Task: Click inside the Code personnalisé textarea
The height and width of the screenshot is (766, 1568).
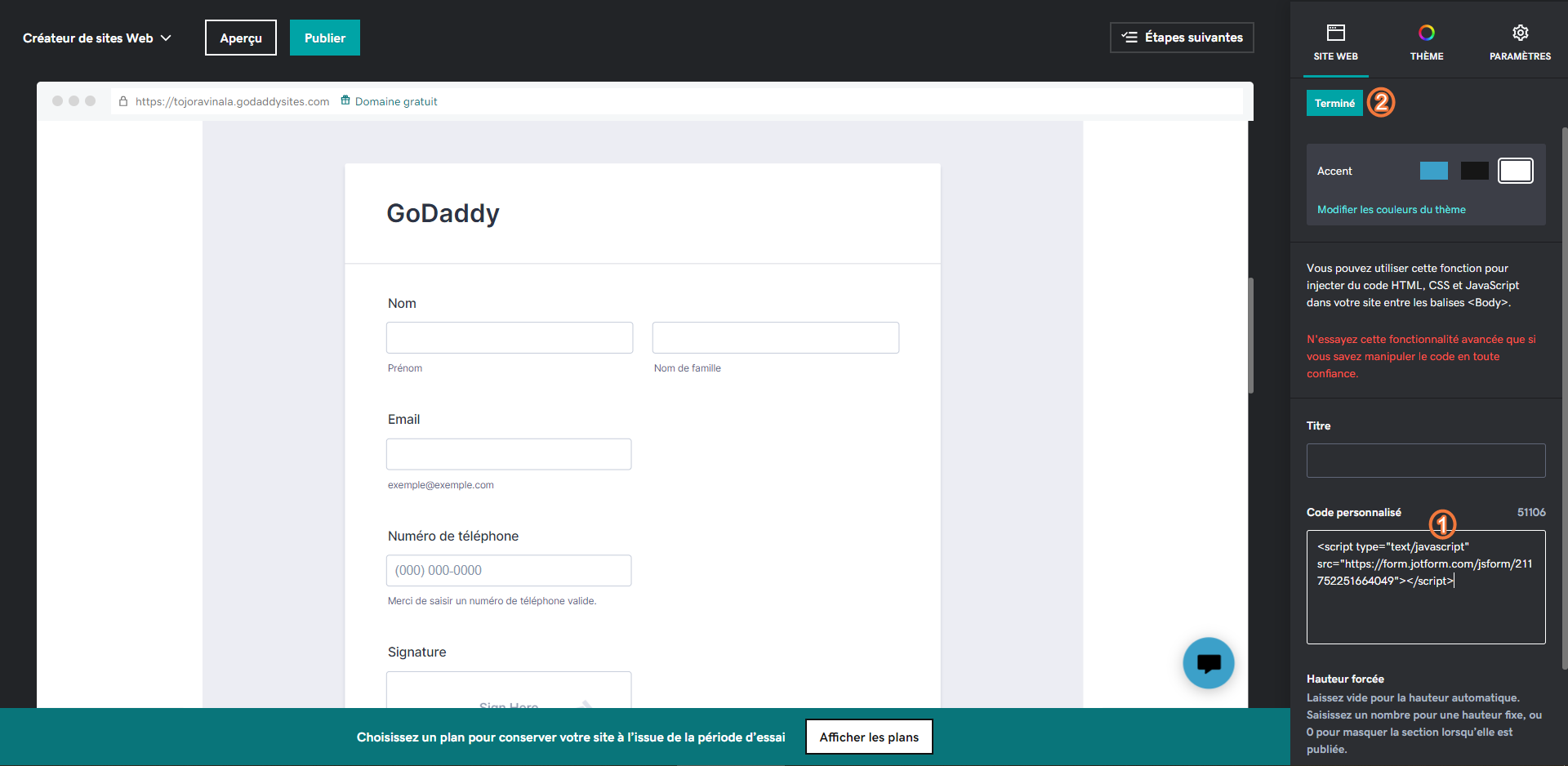Action: 1426,587
